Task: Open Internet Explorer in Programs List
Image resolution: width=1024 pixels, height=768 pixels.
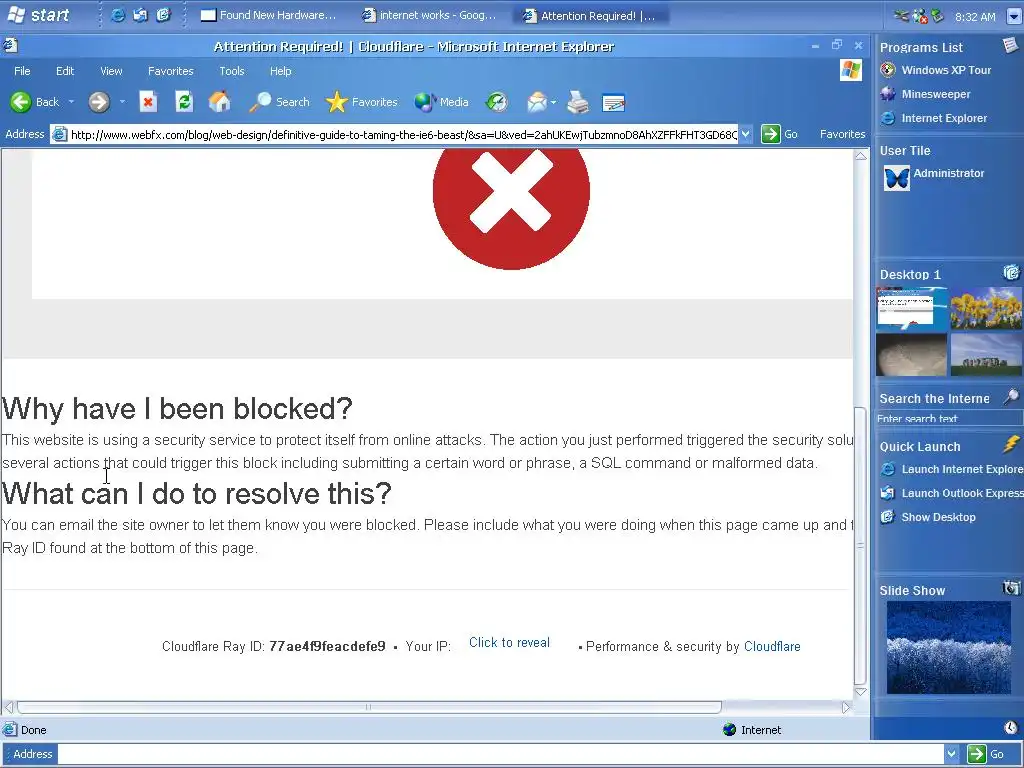Action: tap(934, 118)
